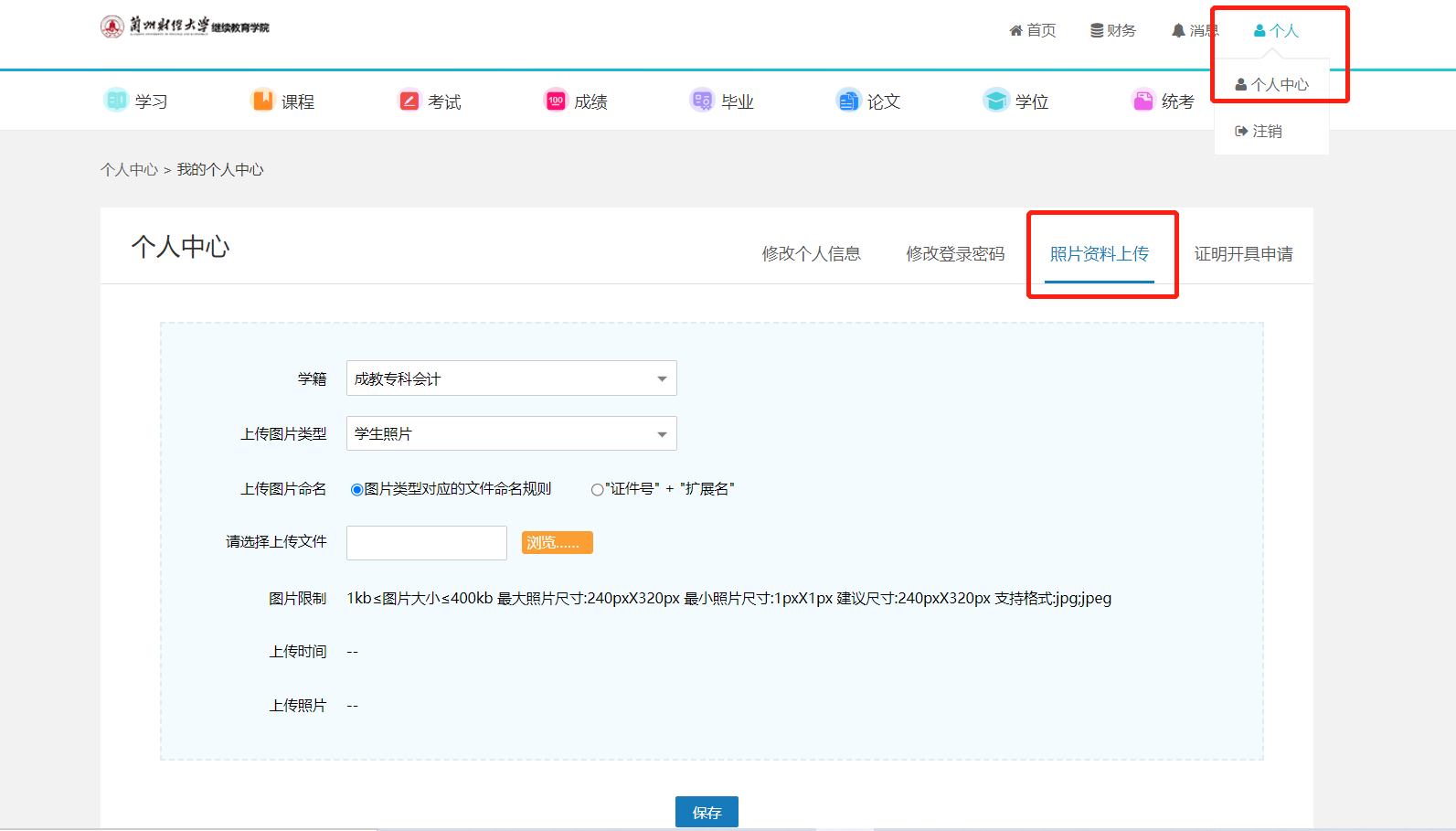
Task: Click the 保存 save button
Action: pyautogui.click(x=707, y=812)
